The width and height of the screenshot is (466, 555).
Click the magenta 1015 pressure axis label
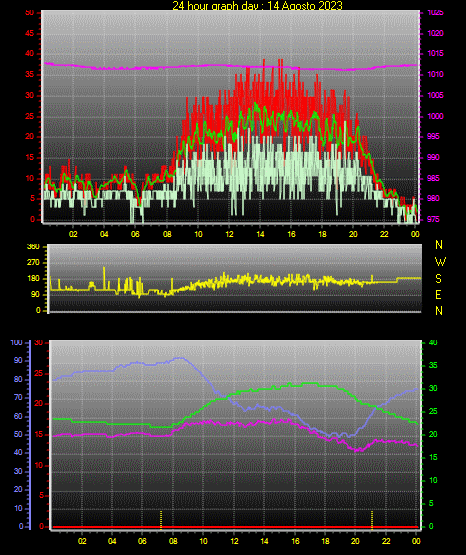tap(435, 53)
